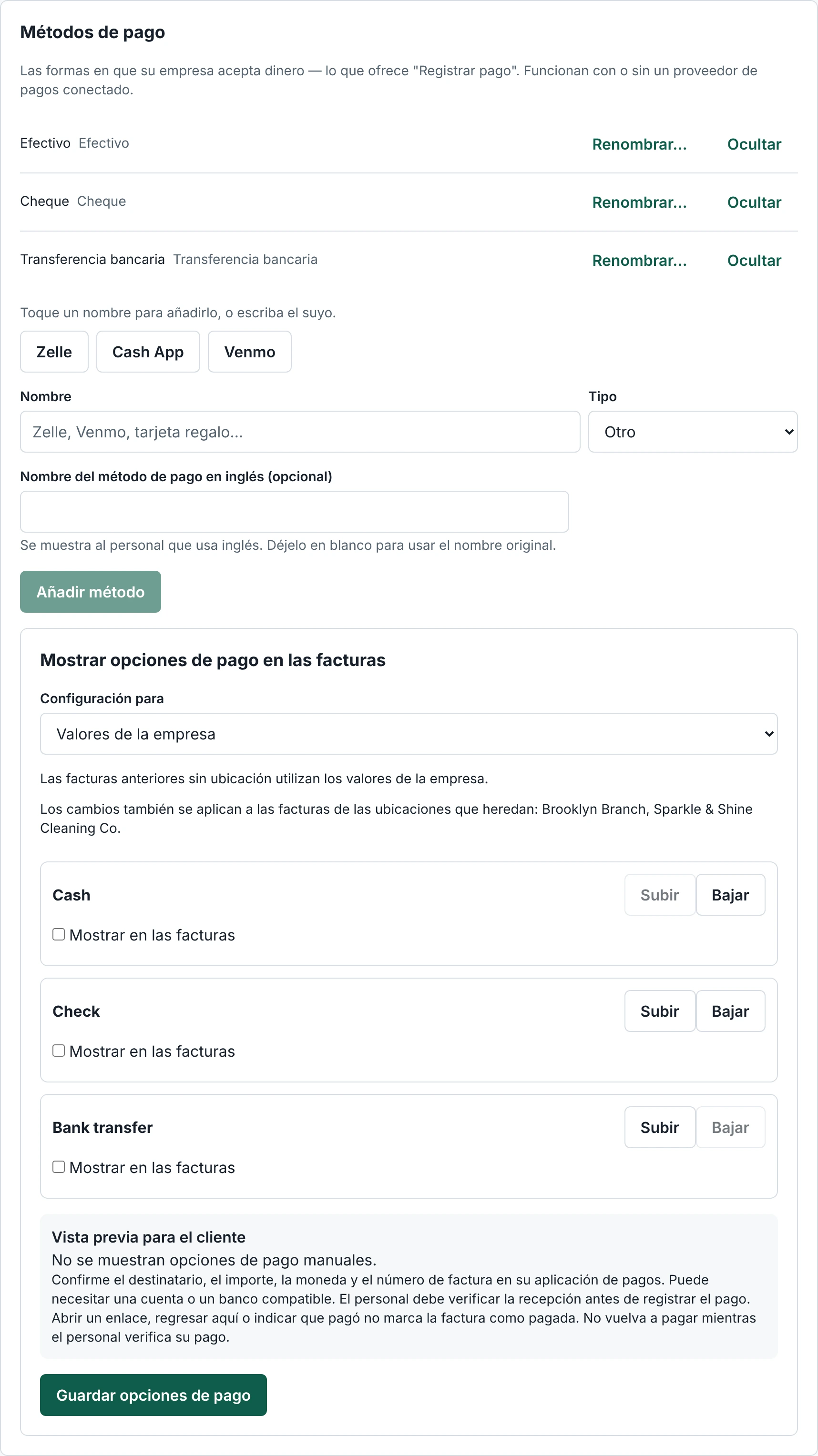Move Check down with Bajar

click(730, 1011)
